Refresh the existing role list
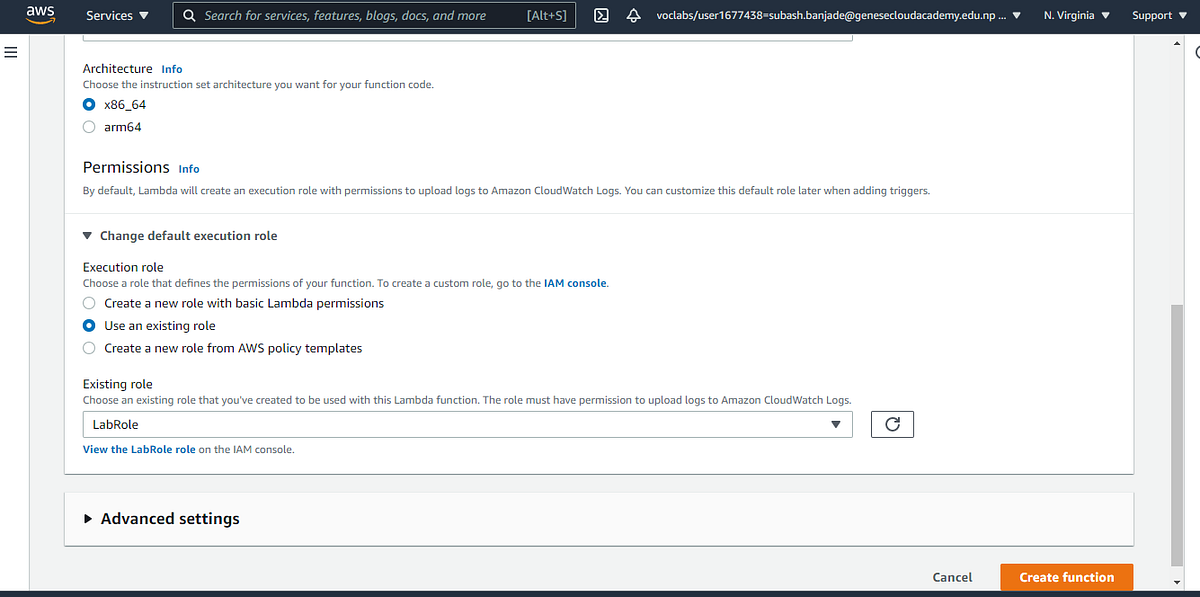This screenshot has width=1200, height=597. [891, 424]
